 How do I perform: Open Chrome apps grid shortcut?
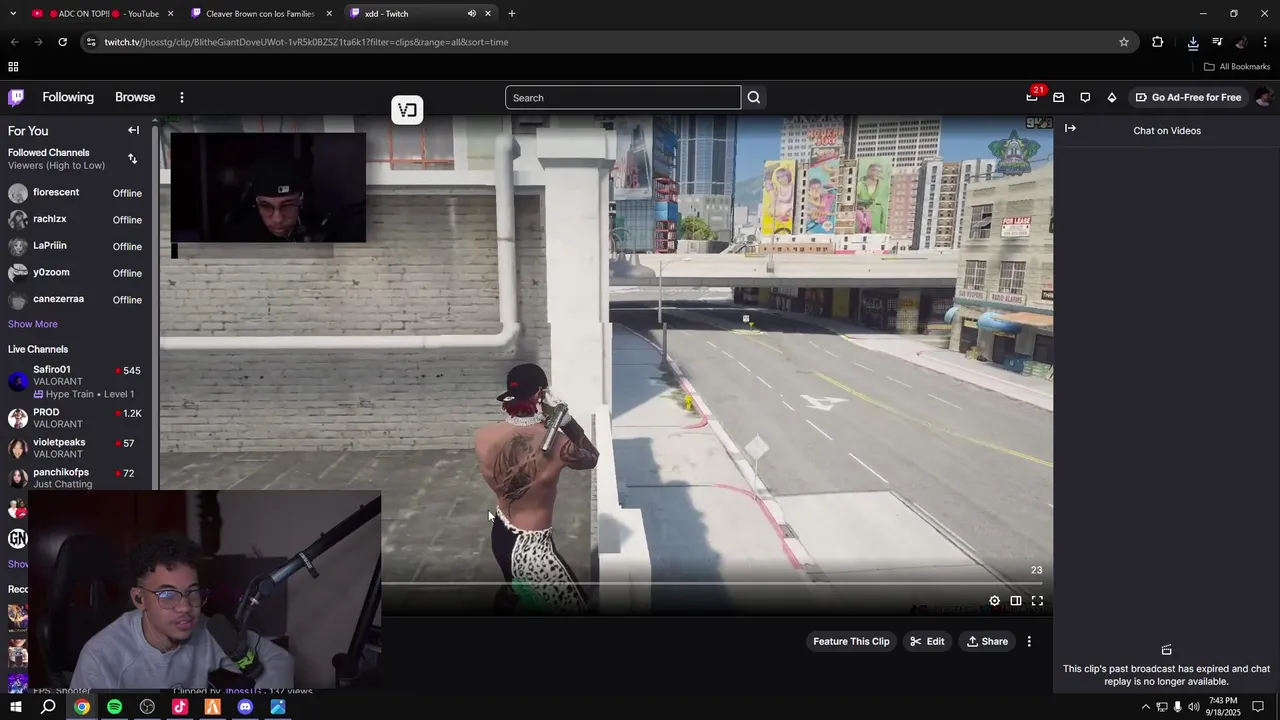click(x=13, y=67)
